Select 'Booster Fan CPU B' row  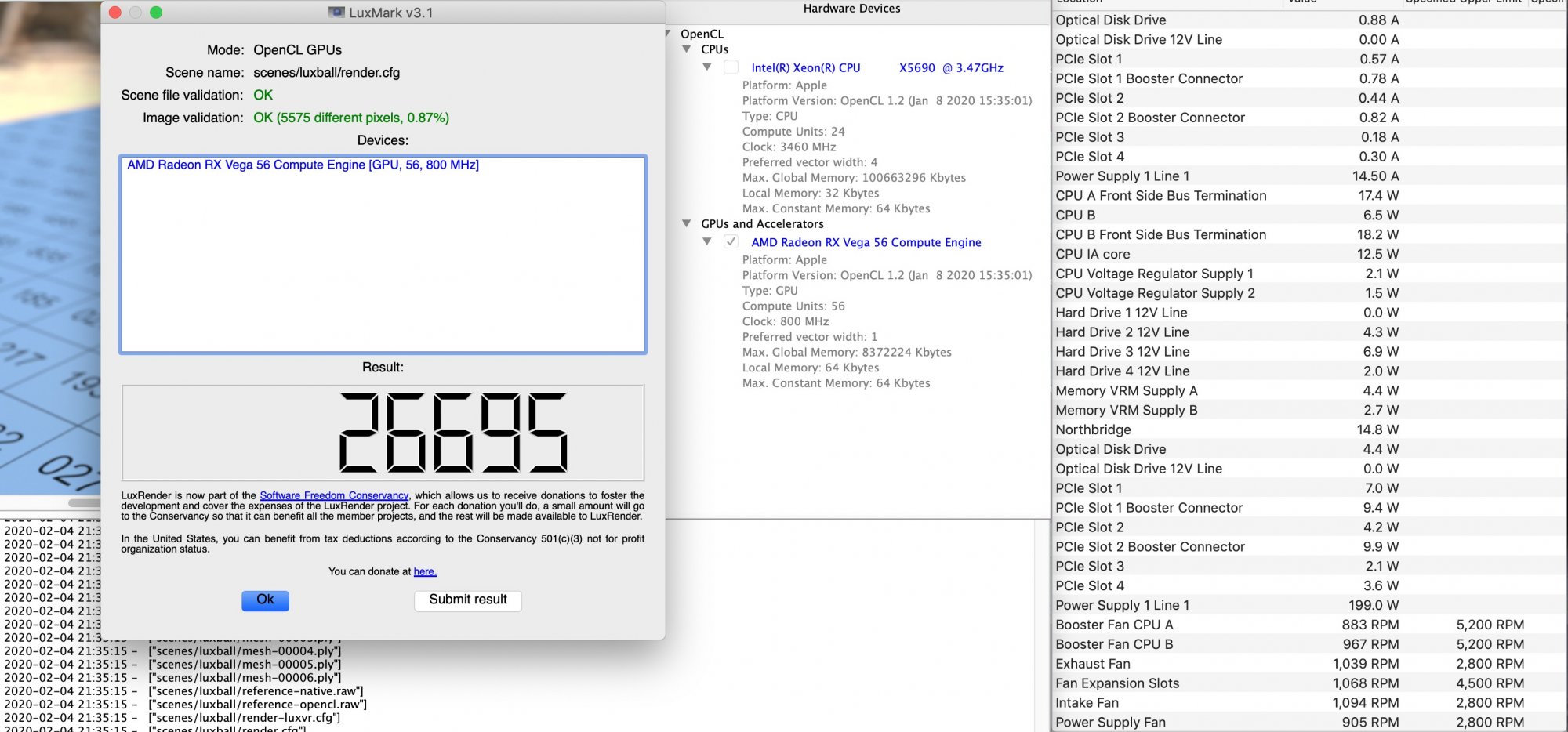(1308, 645)
